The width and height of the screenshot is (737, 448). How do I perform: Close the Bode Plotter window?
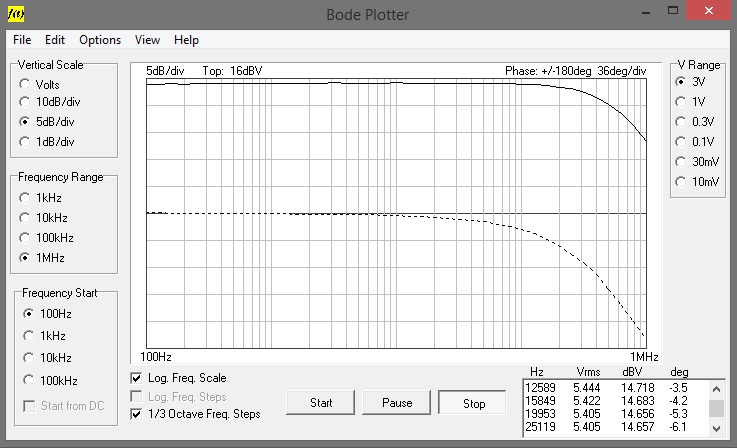tap(709, 10)
